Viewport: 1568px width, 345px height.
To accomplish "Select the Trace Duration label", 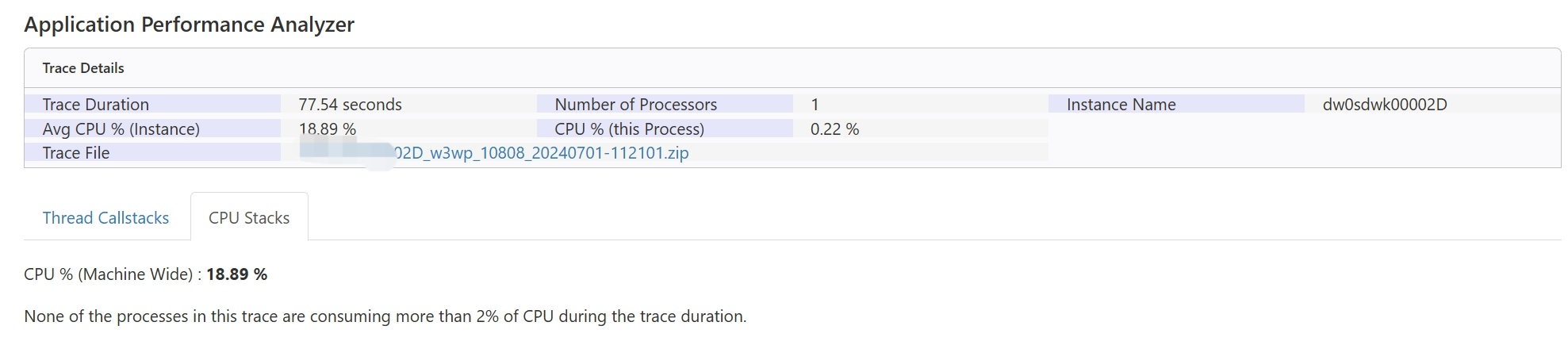I will click(96, 105).
